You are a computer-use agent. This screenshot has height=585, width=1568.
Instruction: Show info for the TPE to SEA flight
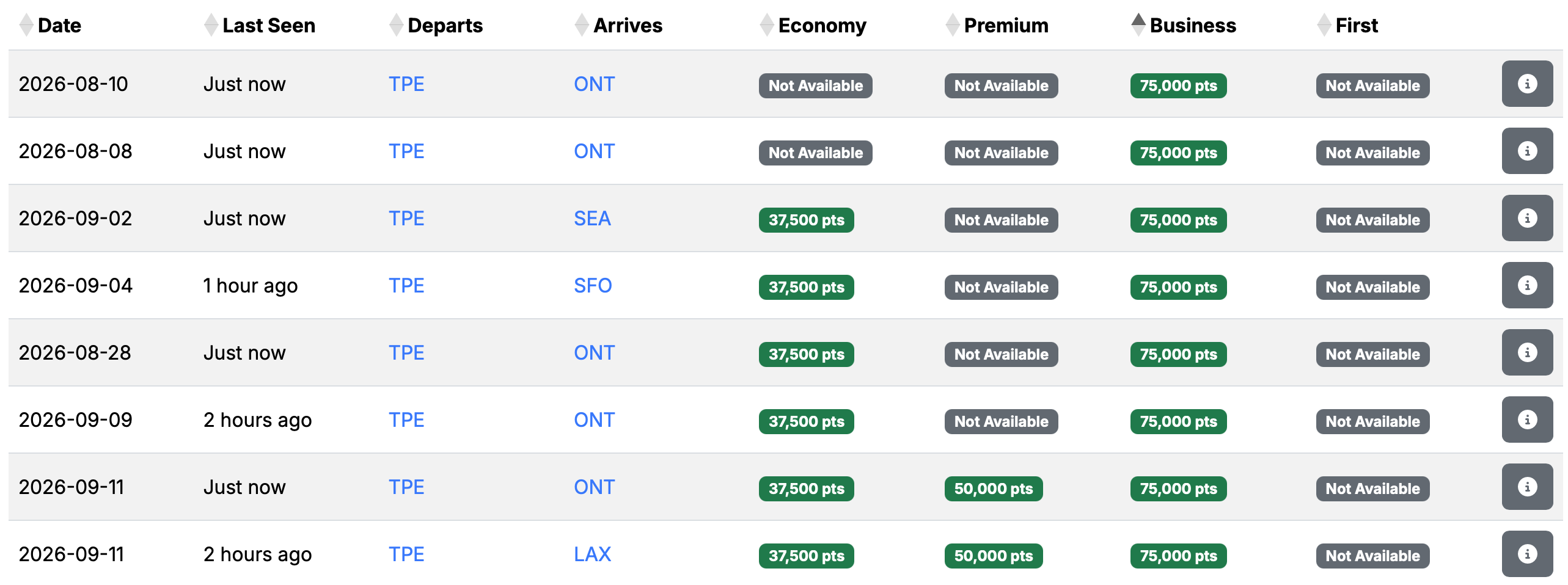click(1526, 218)
